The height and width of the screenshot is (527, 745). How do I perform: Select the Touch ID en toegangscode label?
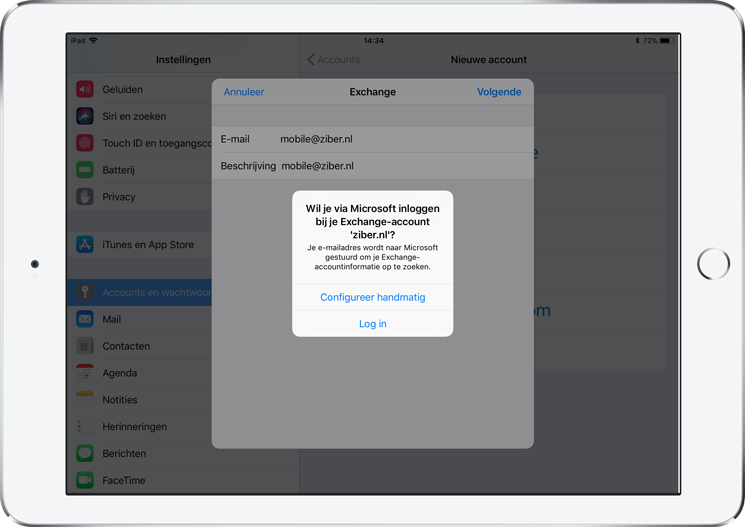(157, 143)
